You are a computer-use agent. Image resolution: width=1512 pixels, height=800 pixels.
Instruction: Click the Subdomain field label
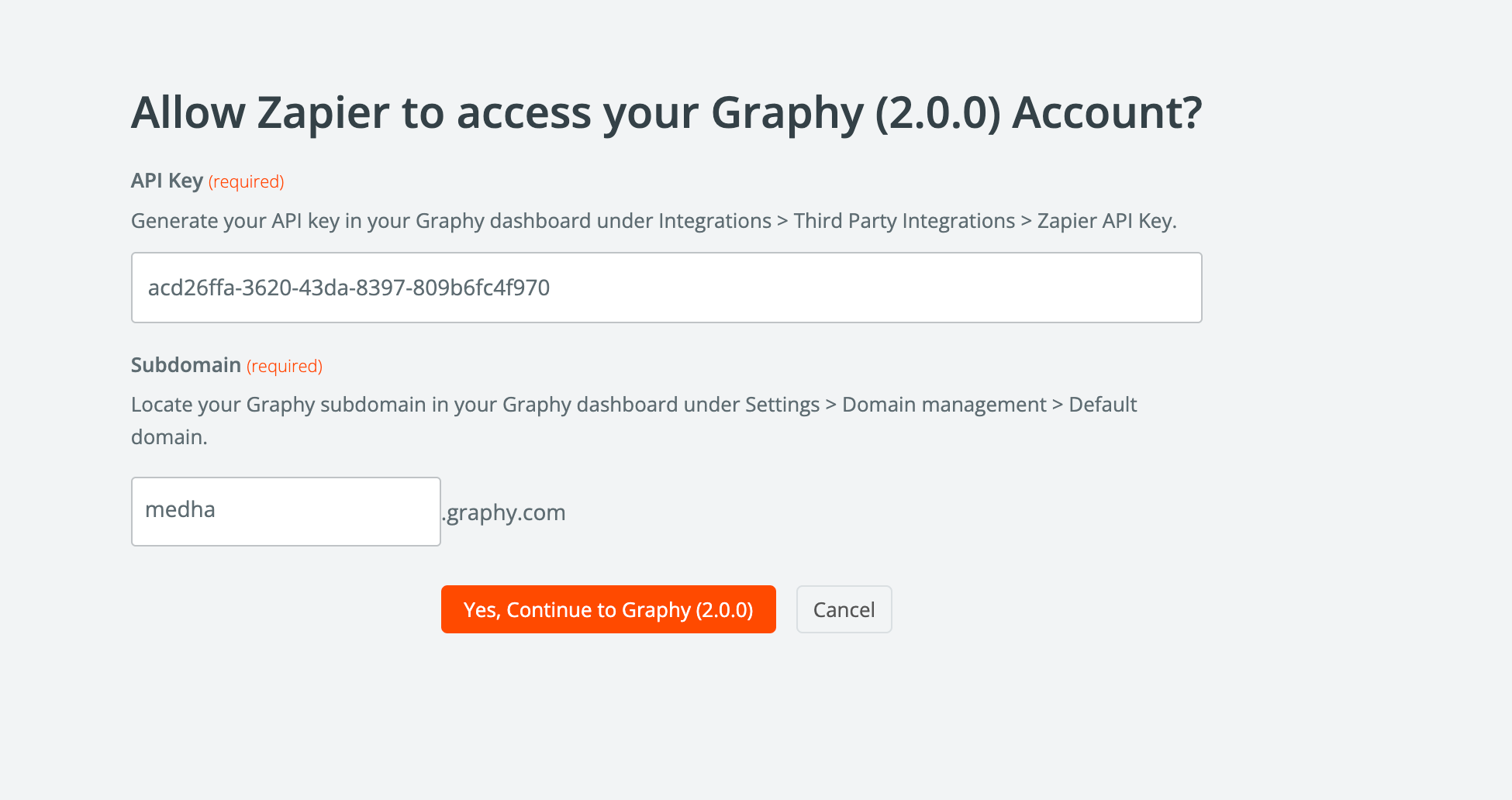point(185,365)
